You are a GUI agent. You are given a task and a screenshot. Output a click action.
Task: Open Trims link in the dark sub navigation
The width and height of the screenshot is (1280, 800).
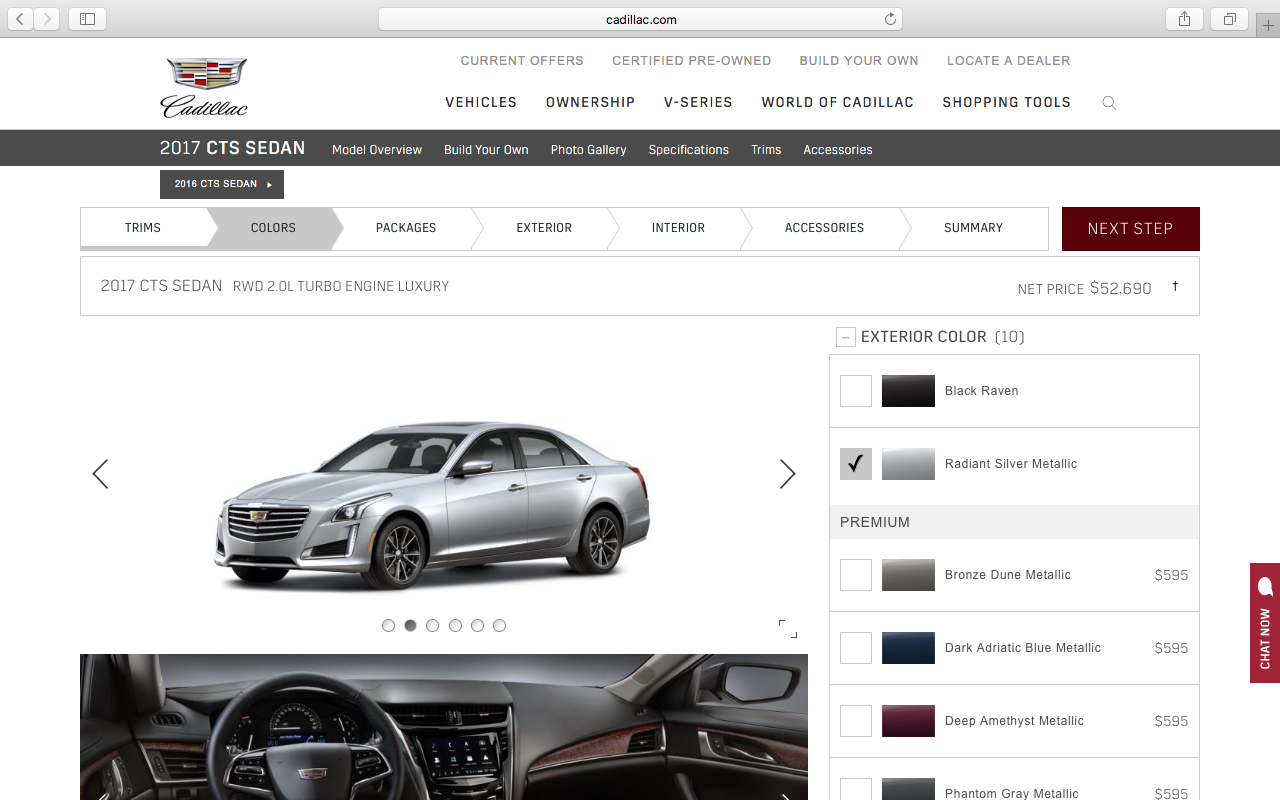click(766, 150)
